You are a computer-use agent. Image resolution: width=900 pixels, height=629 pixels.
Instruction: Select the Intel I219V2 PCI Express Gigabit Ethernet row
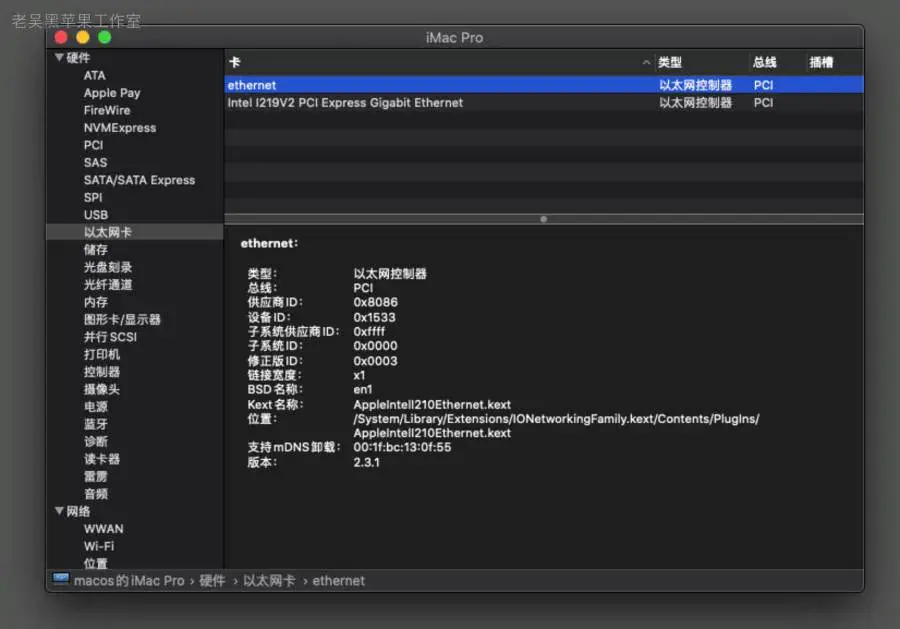click(544, 103)
